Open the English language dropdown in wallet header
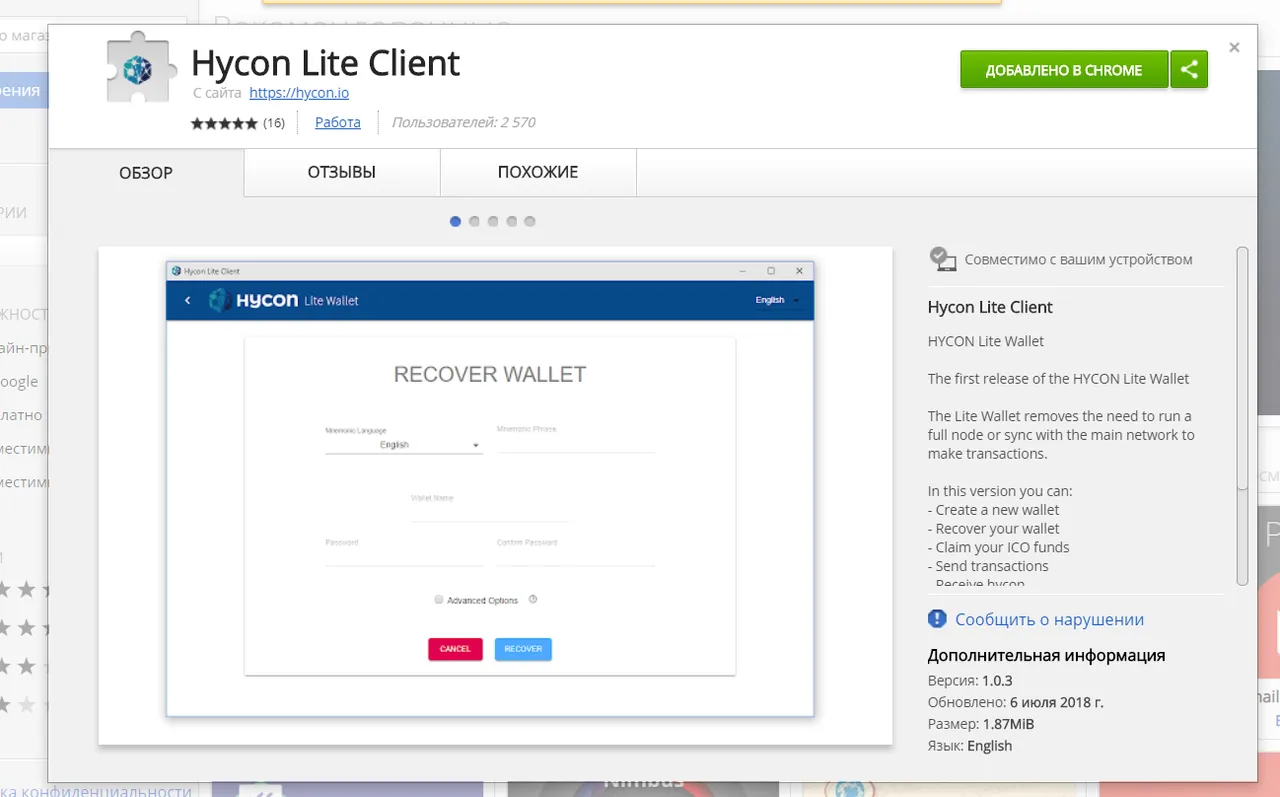Viewport: 1280px width, 797px height. coord(778,300)
